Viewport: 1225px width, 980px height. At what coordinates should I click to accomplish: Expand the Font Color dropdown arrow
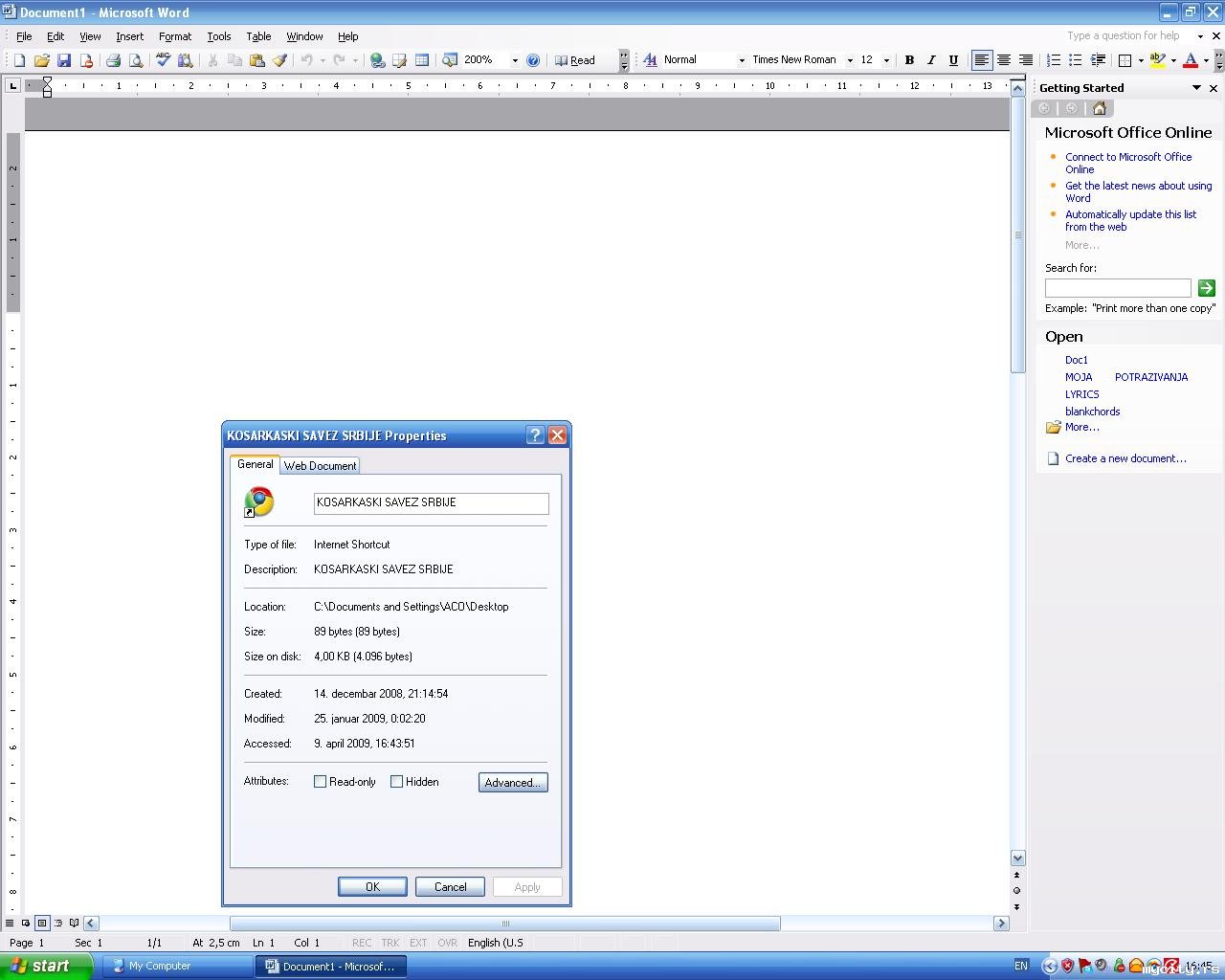pos(1206,60)
